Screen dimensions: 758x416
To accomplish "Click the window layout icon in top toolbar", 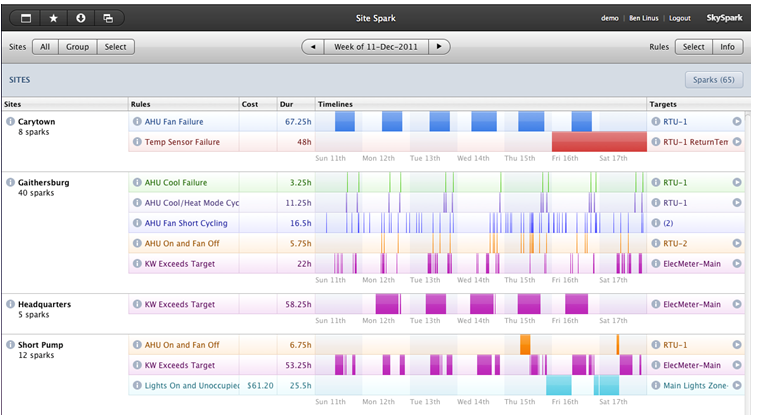I will pos(26,18).
